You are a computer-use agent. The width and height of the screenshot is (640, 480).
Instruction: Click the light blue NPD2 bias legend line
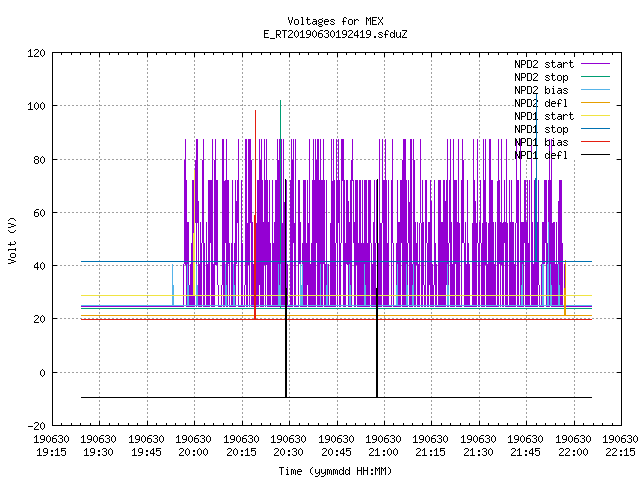[x=595, y=89]
